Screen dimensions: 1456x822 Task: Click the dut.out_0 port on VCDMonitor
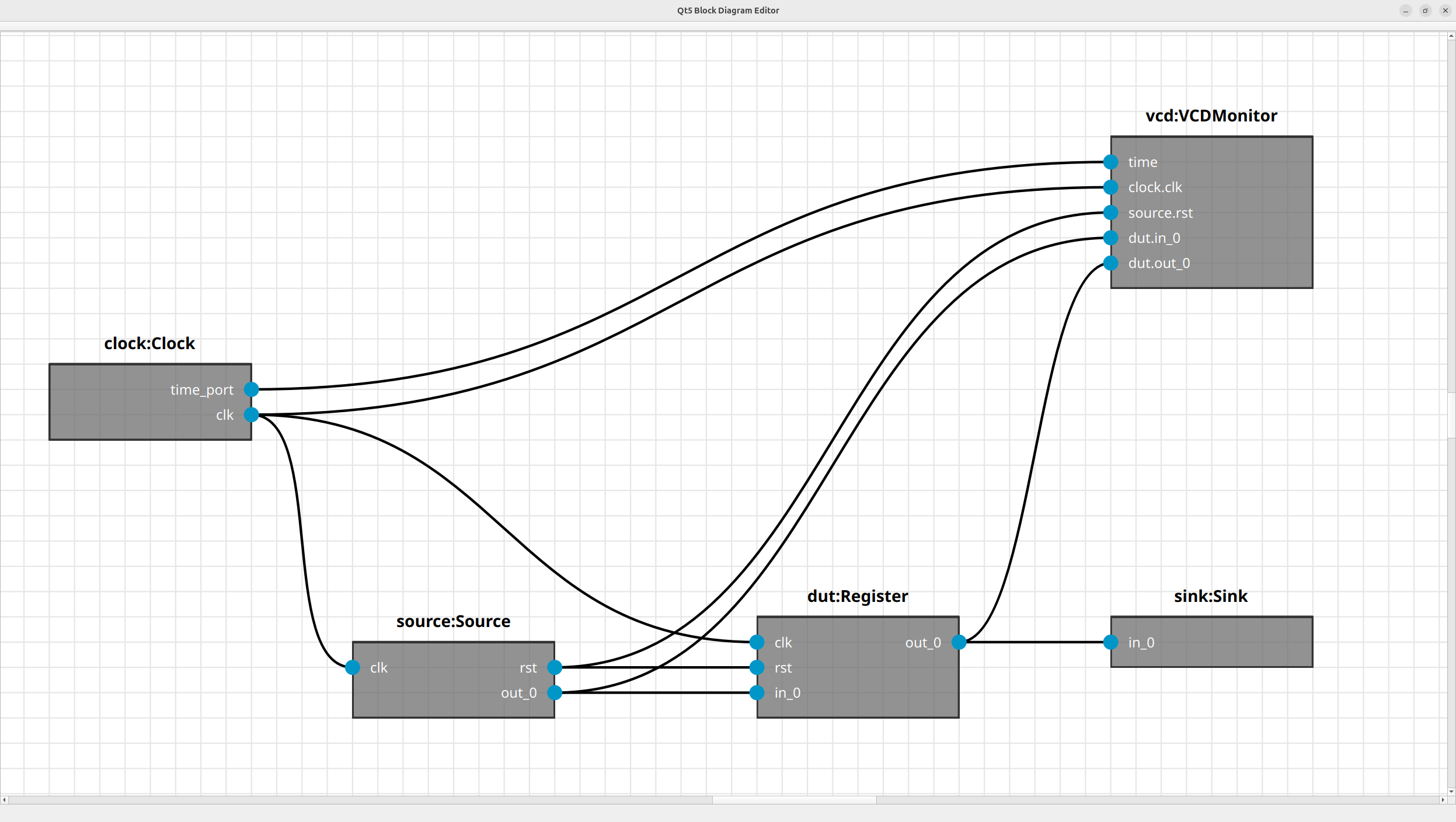(x=1110, y=263)
